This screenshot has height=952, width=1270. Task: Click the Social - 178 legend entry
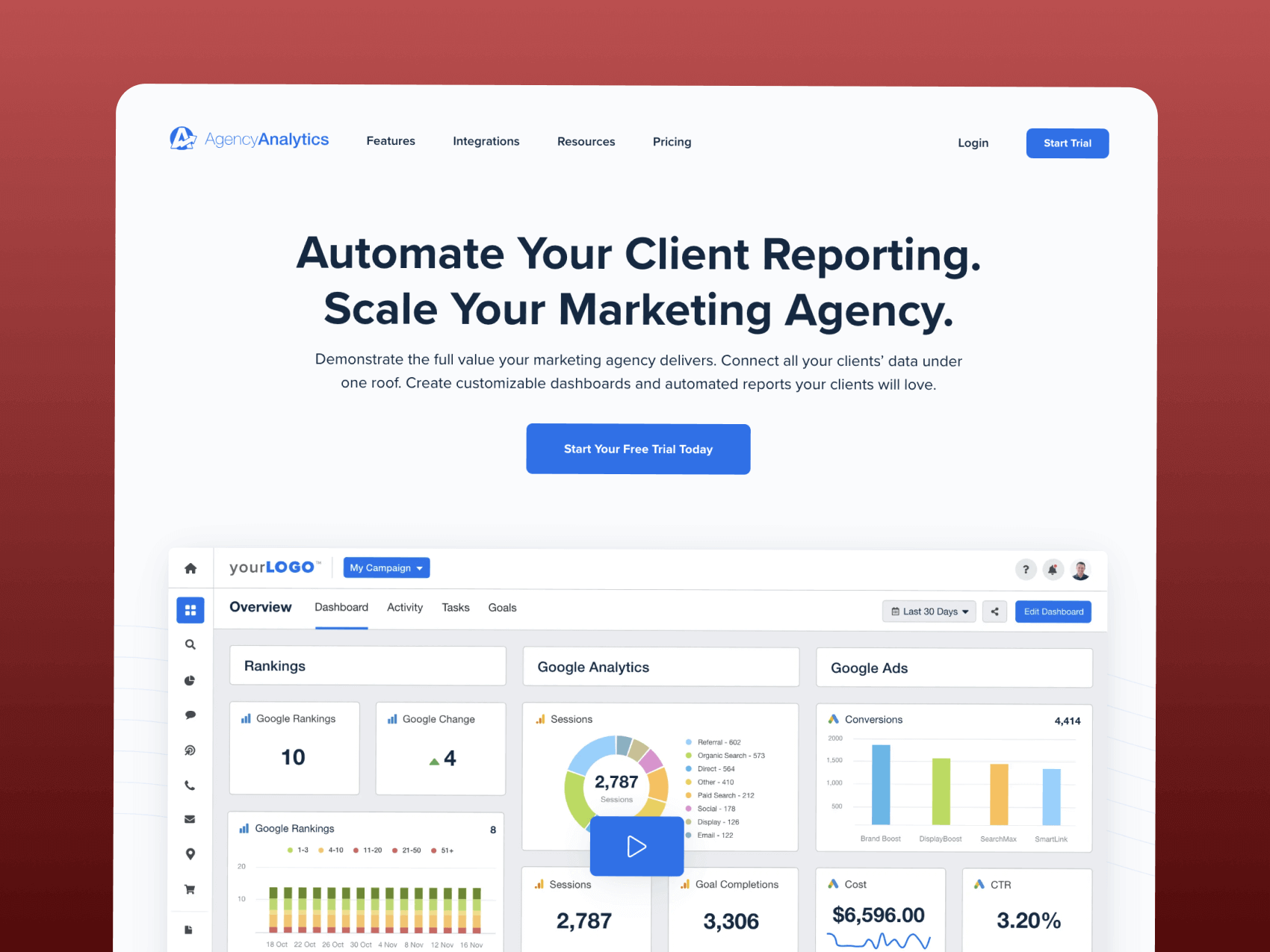click(x=710, y=809)
